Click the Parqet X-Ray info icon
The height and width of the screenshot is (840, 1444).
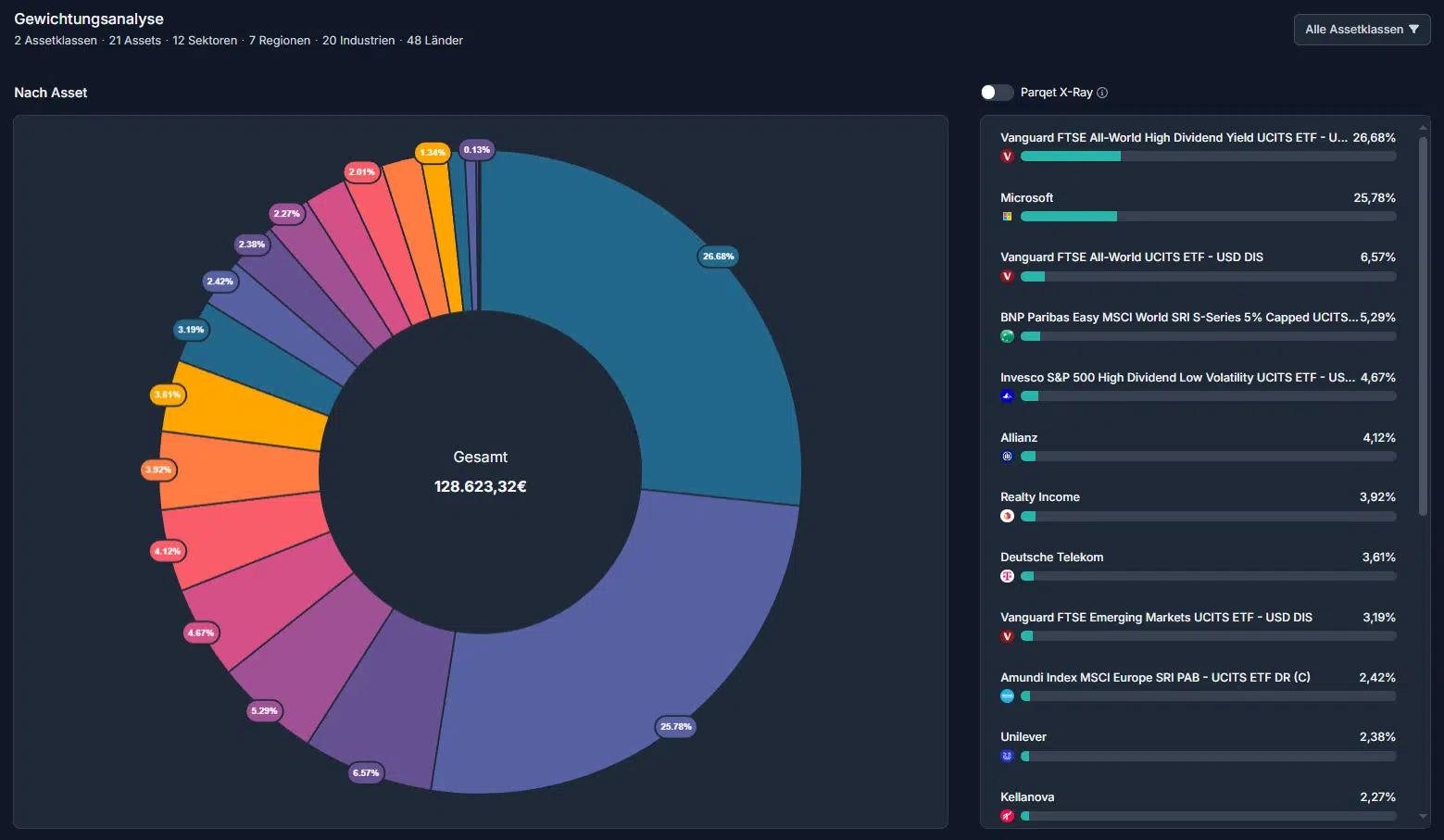click(x=1102, y=93)
